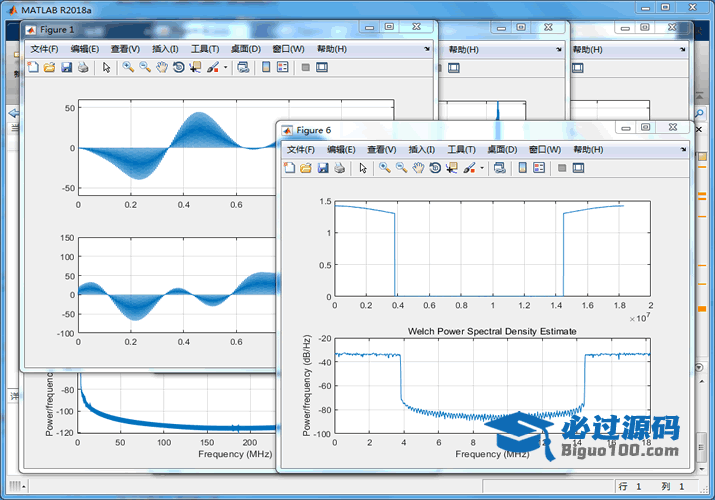Open 工具(T) menu in Figure 6
Screen dimensions: 715x500
coord(462,149)
